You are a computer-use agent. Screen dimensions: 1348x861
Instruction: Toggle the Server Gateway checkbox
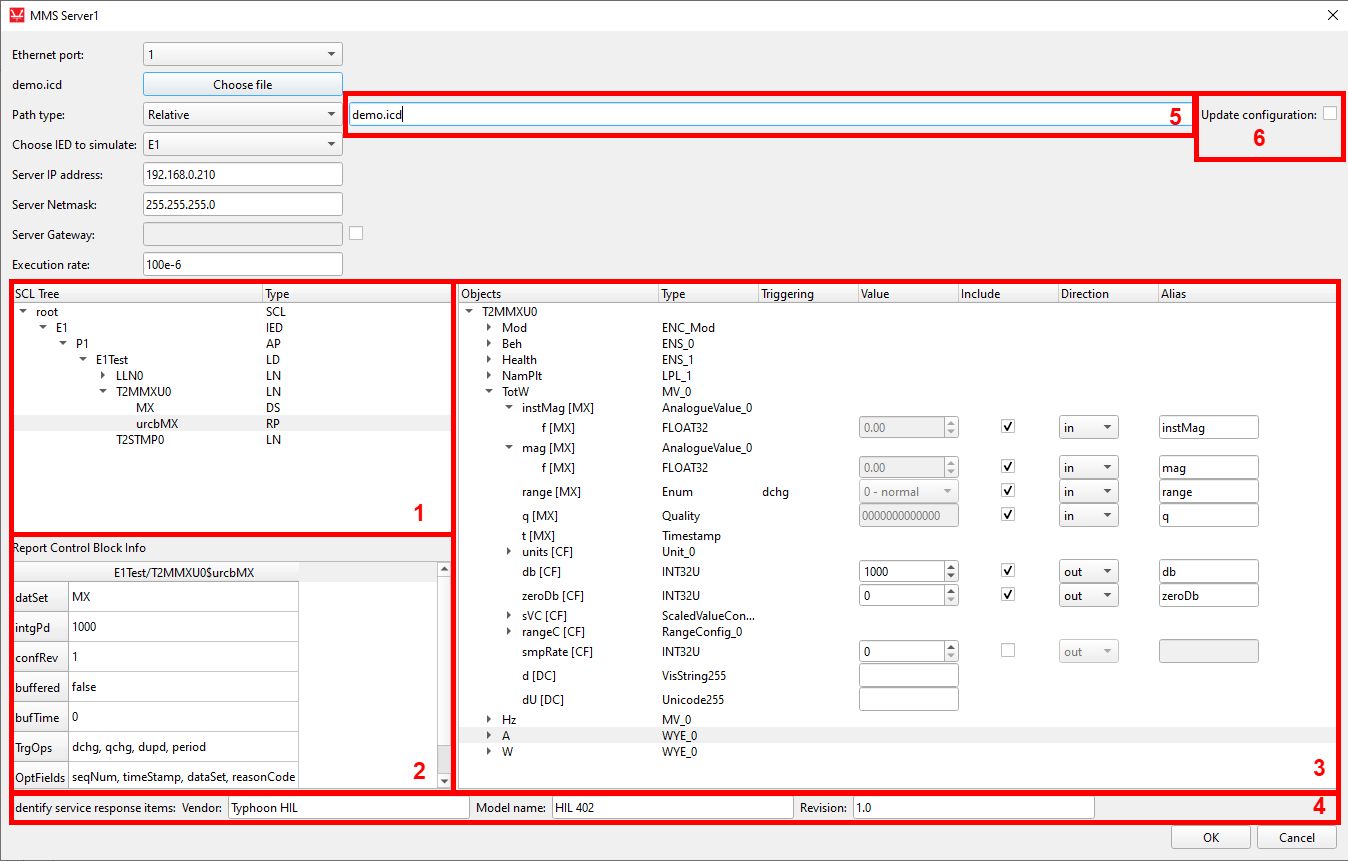[355, 234]
